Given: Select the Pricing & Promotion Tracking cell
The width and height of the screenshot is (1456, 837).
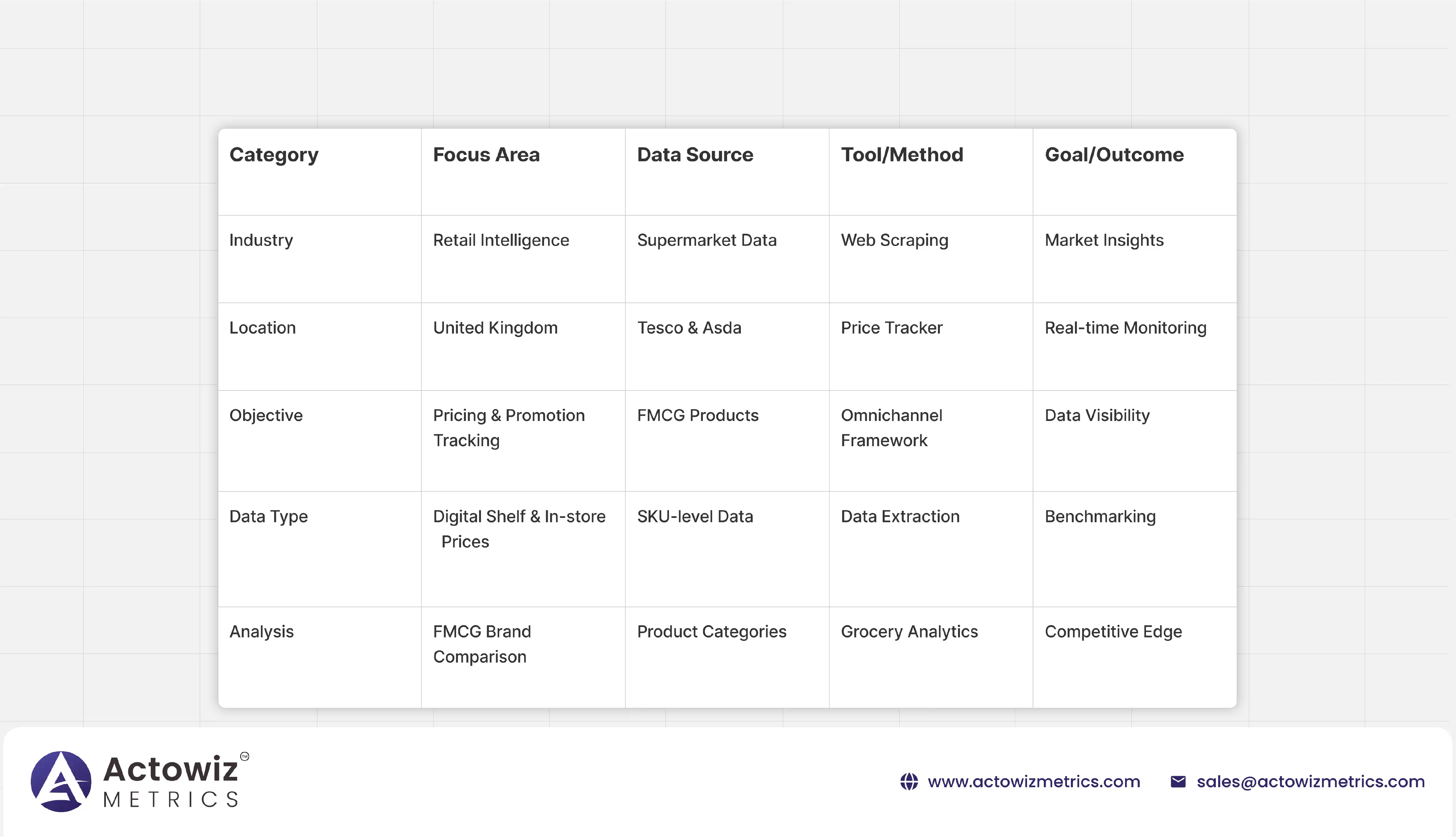Looking at the screenshot, I should (509, 428).
